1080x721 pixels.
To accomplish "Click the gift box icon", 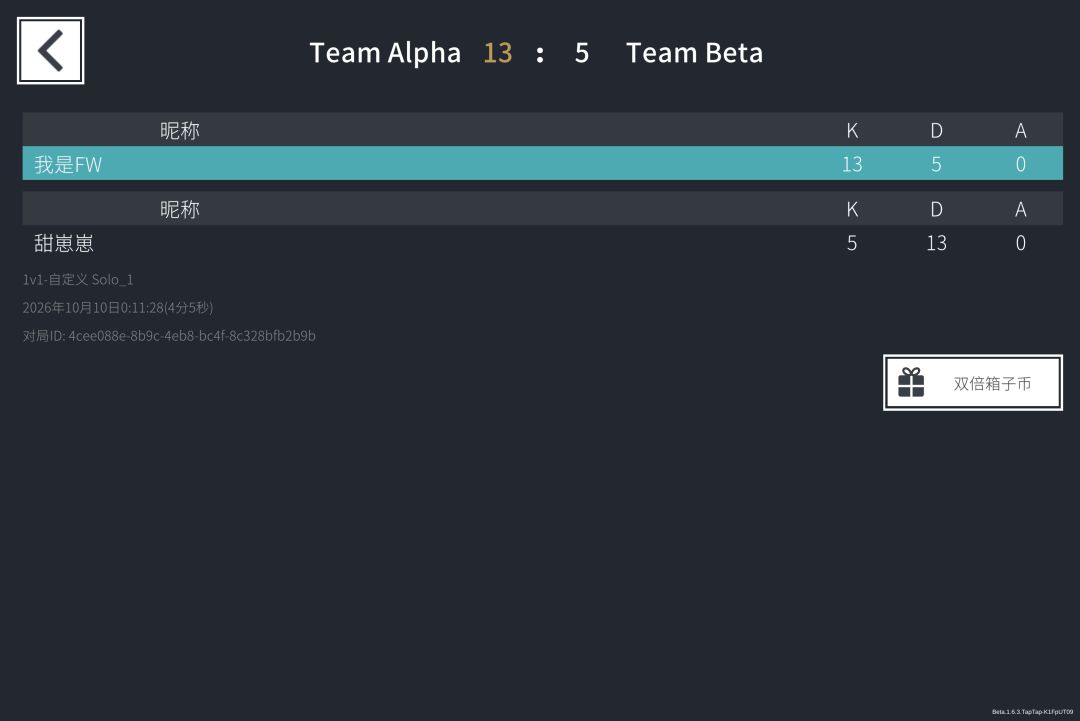I will pos(911,383).
